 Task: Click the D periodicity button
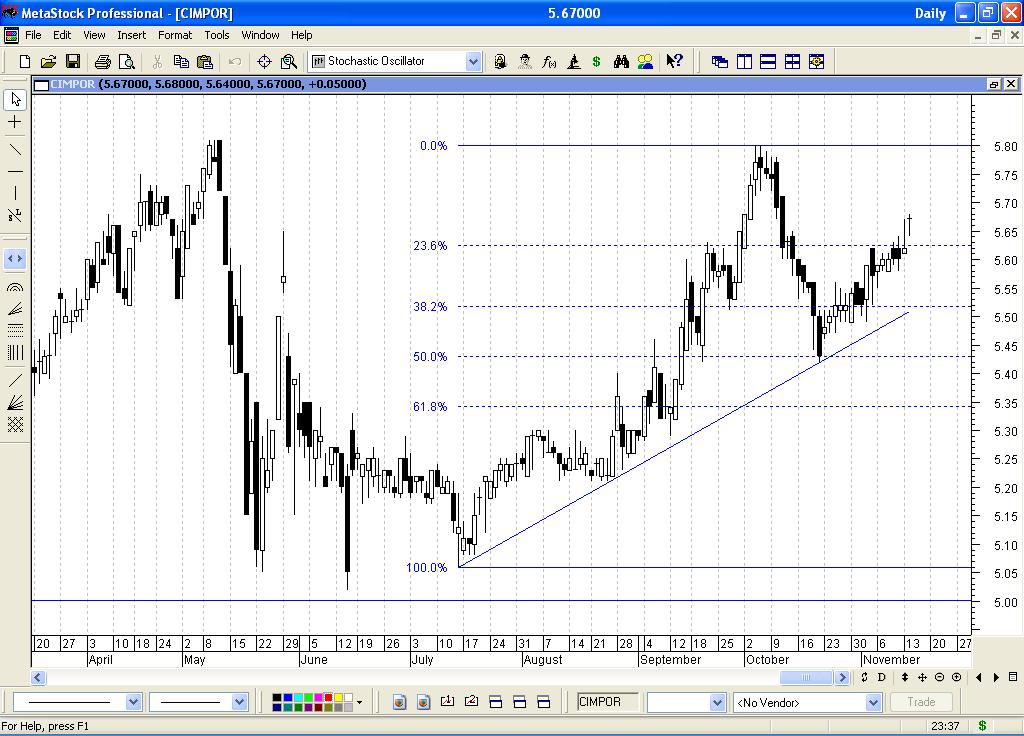tap(882, 677)
